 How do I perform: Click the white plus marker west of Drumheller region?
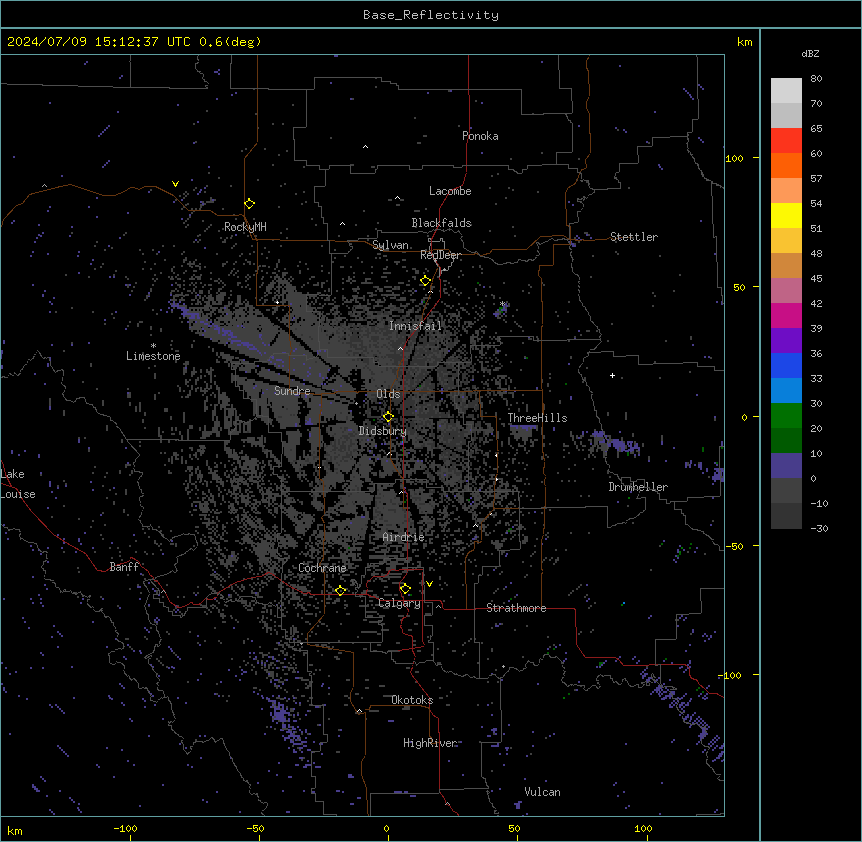612,375
